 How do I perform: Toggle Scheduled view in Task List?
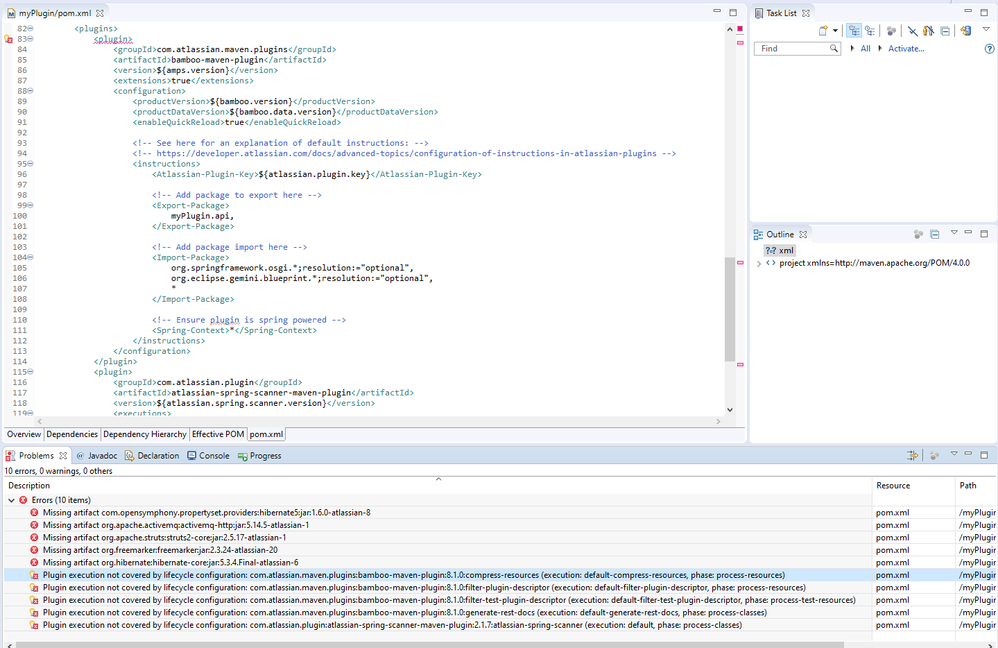coord(870,31)
